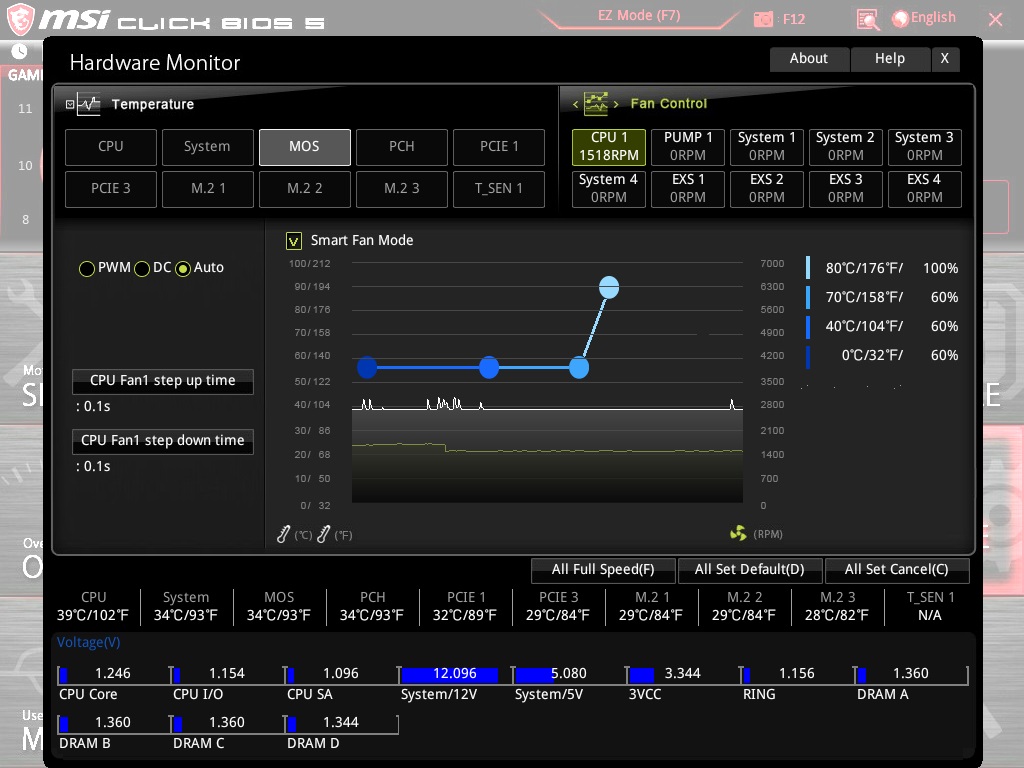The width and height of the screenshot is (1024, 768).
Task: Toggle the Smart Fan Mode checkbox
Action: 294,241
